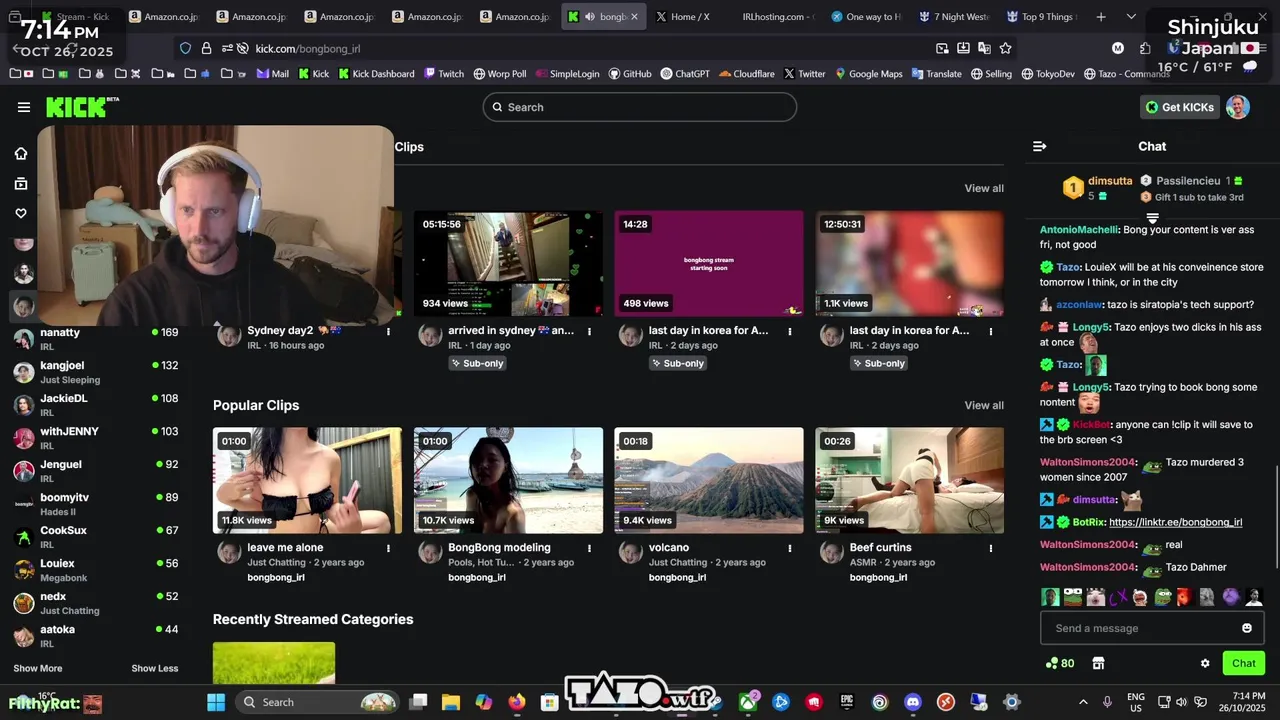The width and height of the screenshot is (1280, 720).
Task: Open options menu for BongBong modeling clip
Action: coord(589,548)
